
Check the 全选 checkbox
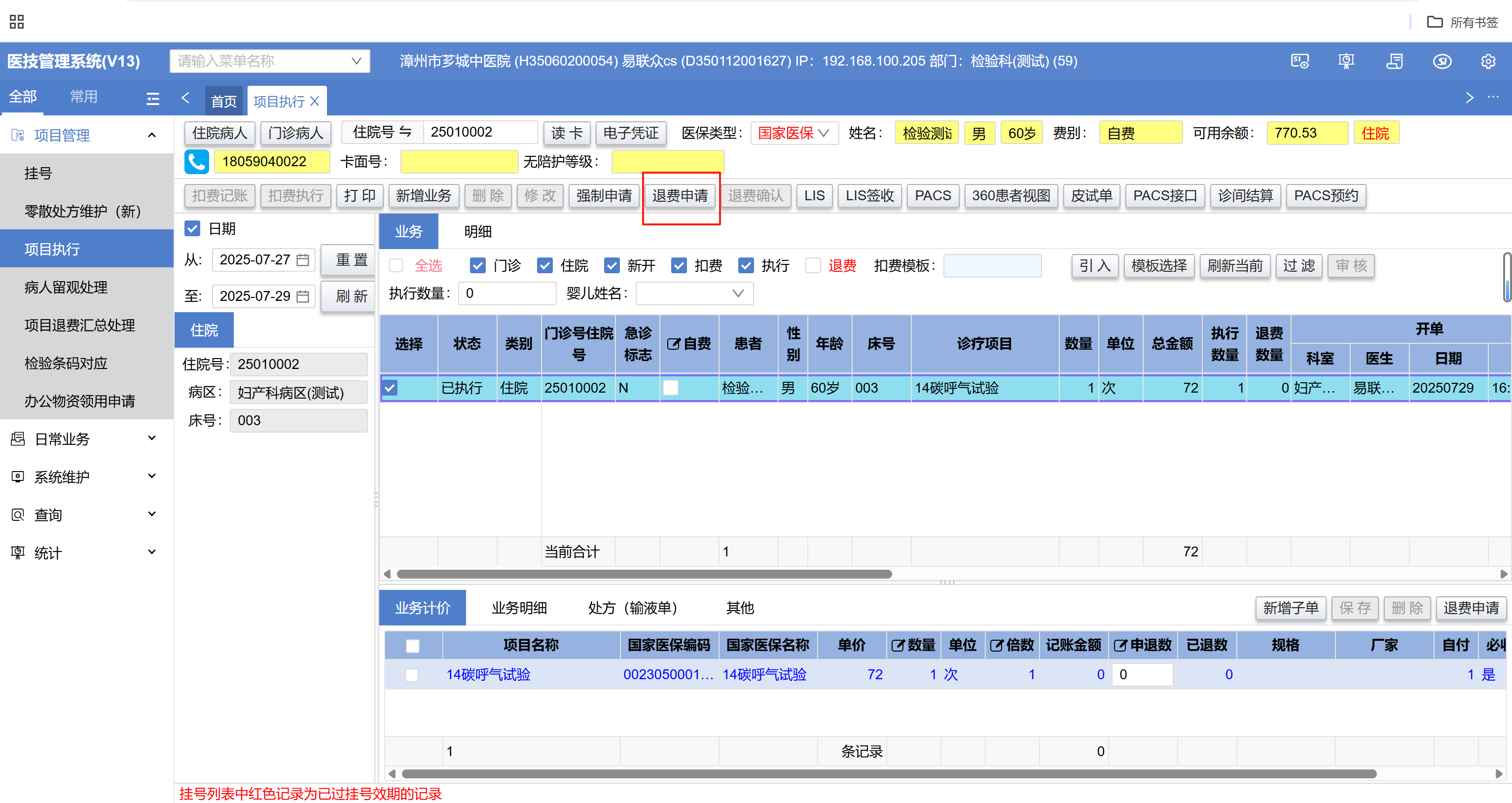pyautogui.click(x=397, y=266)
